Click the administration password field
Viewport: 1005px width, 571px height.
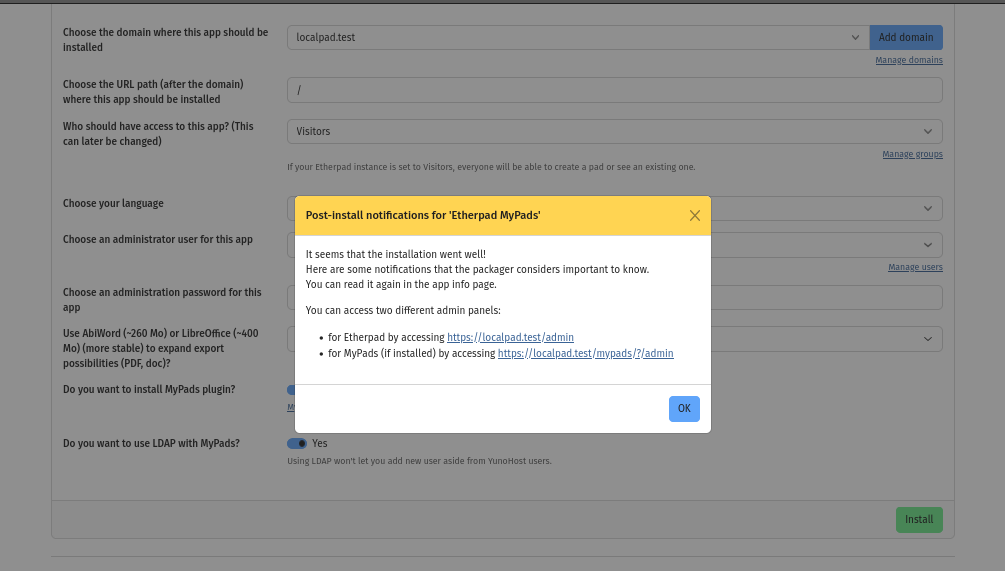pyautogui.click(x=826, y=297)
